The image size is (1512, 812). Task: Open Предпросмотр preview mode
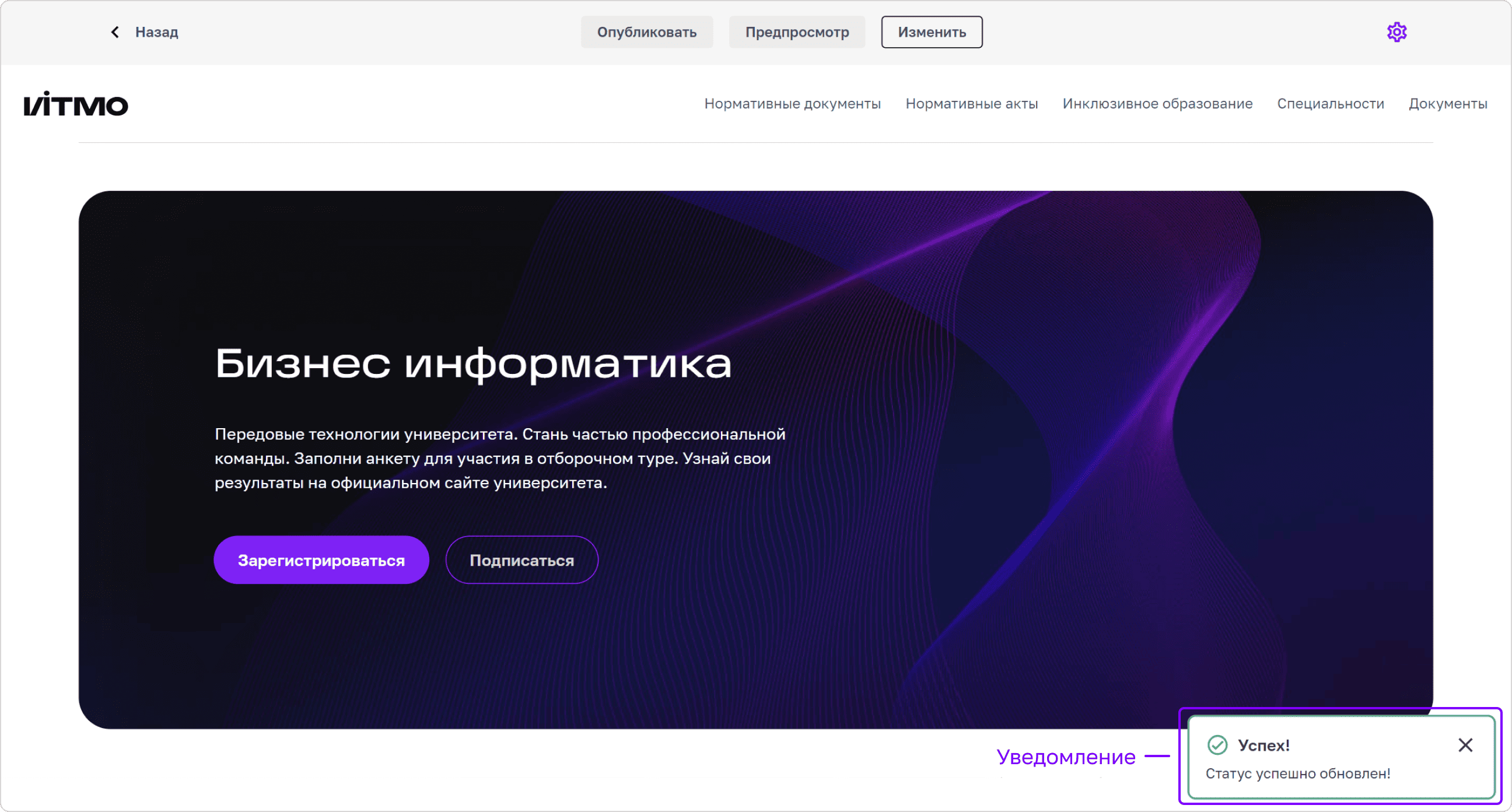point(796,32)
